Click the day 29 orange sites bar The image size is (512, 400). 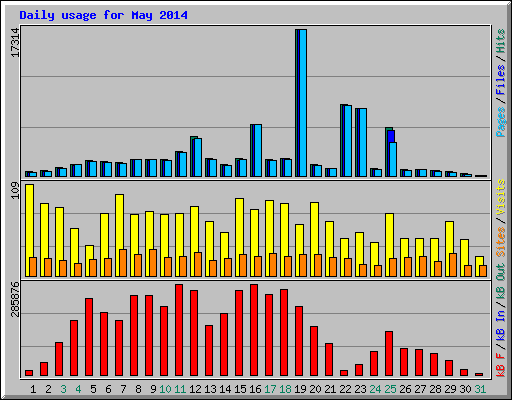453,265
